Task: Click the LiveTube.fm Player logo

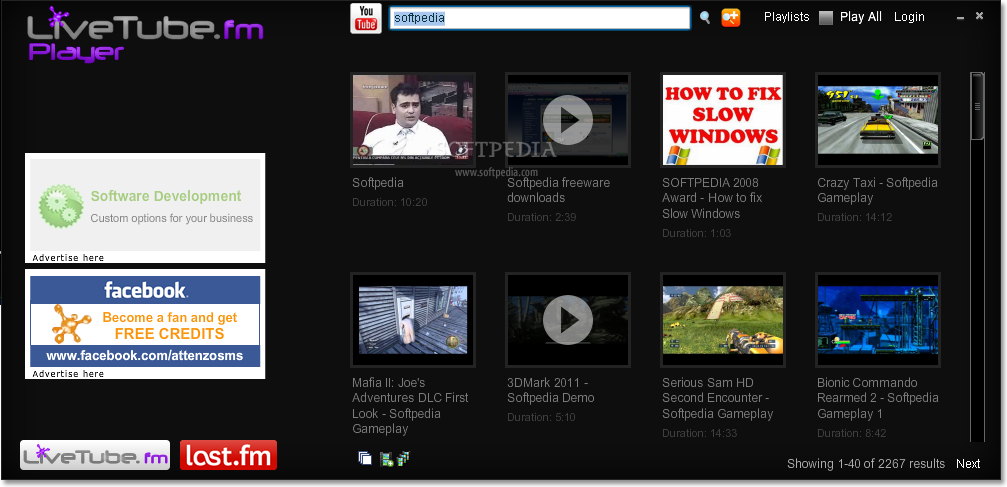Action: click(145, 34)
